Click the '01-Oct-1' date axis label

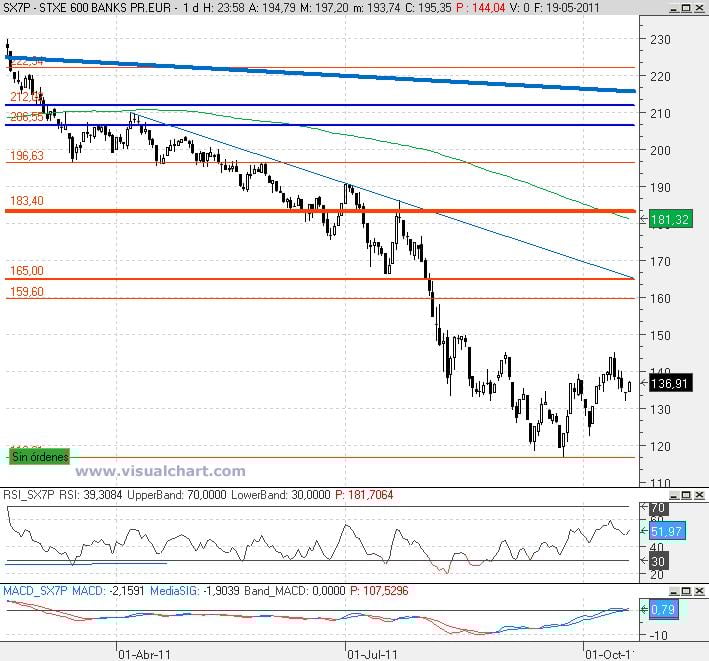click(610, 654)
